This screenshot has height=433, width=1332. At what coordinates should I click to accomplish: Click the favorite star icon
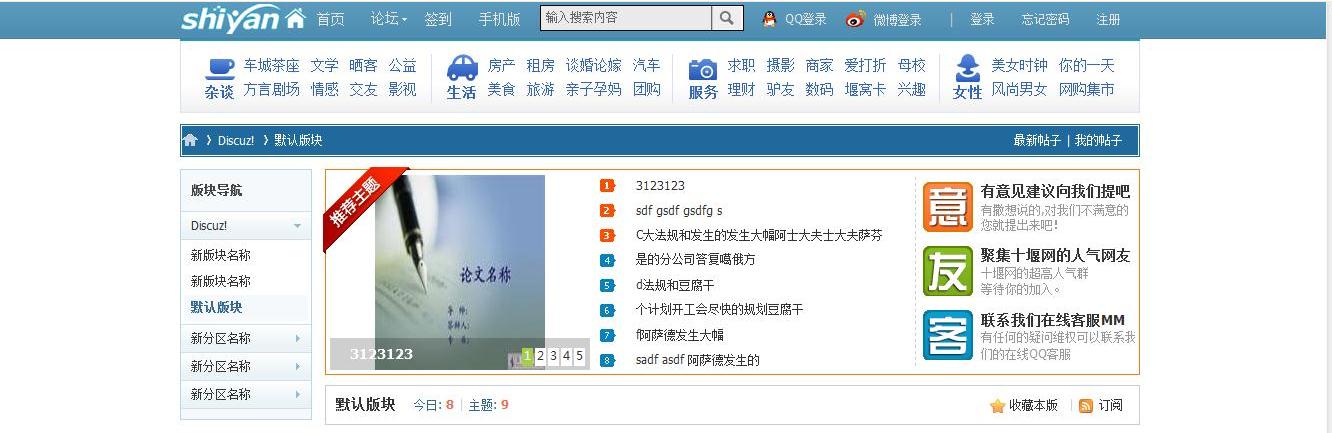pyautogui.click(x=997, y=406)
